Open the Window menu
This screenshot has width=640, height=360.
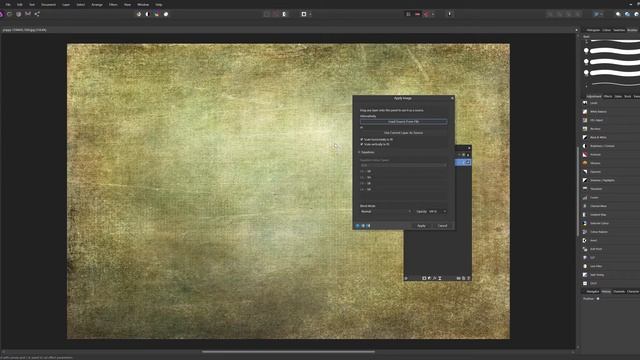143,4
